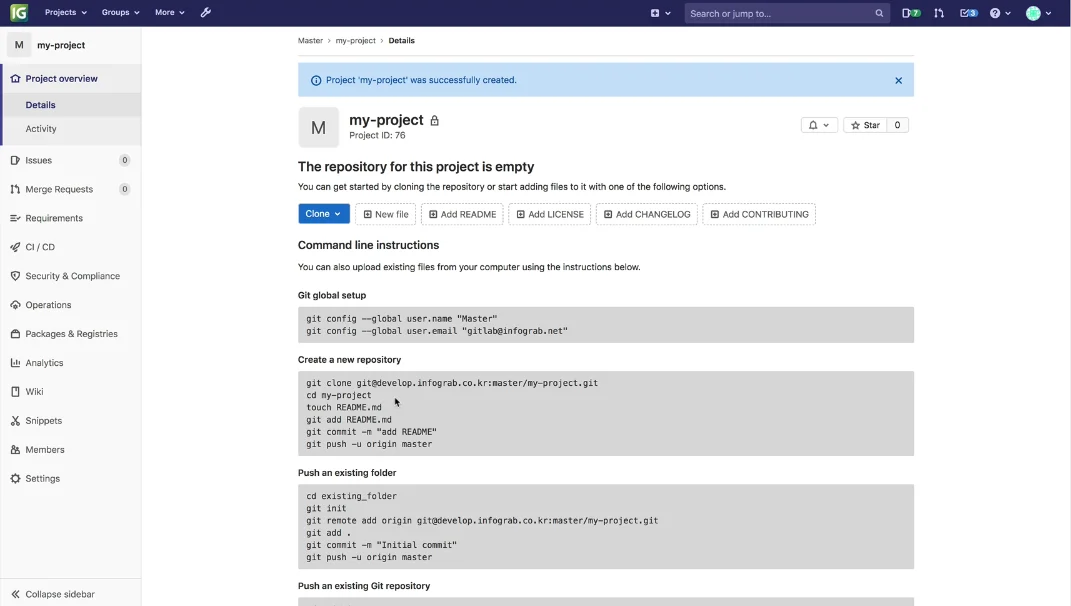Click the Add README button
Viewport: 1071px width, 606px height.
point(462,214)
